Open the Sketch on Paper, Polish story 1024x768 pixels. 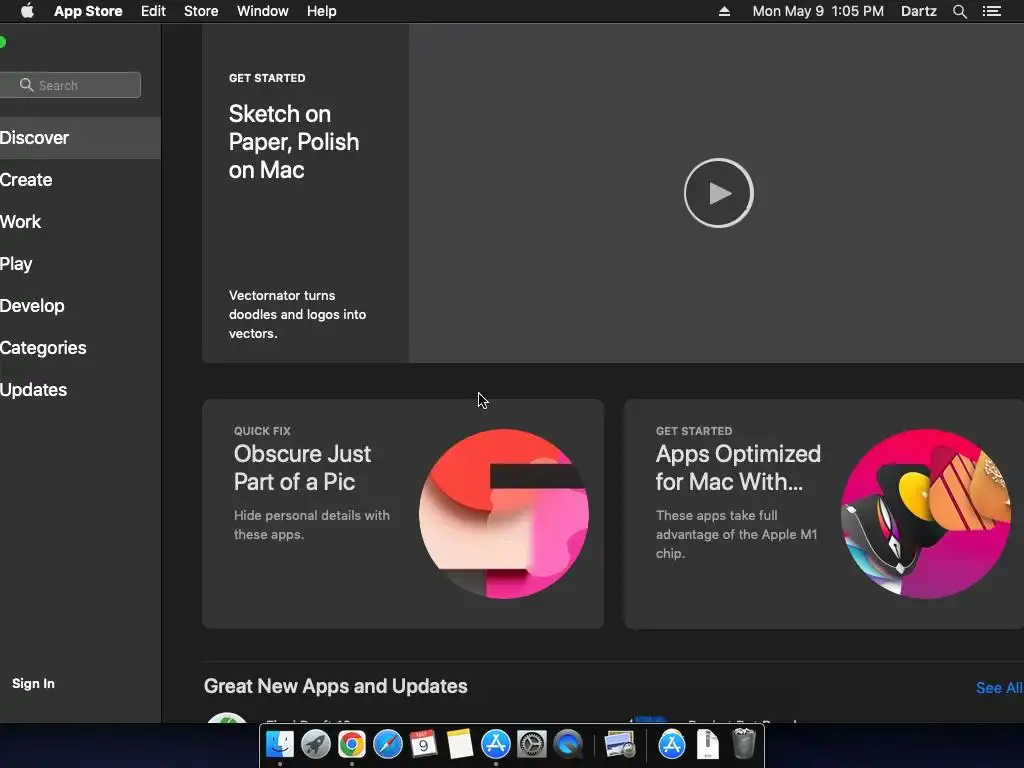294,142
